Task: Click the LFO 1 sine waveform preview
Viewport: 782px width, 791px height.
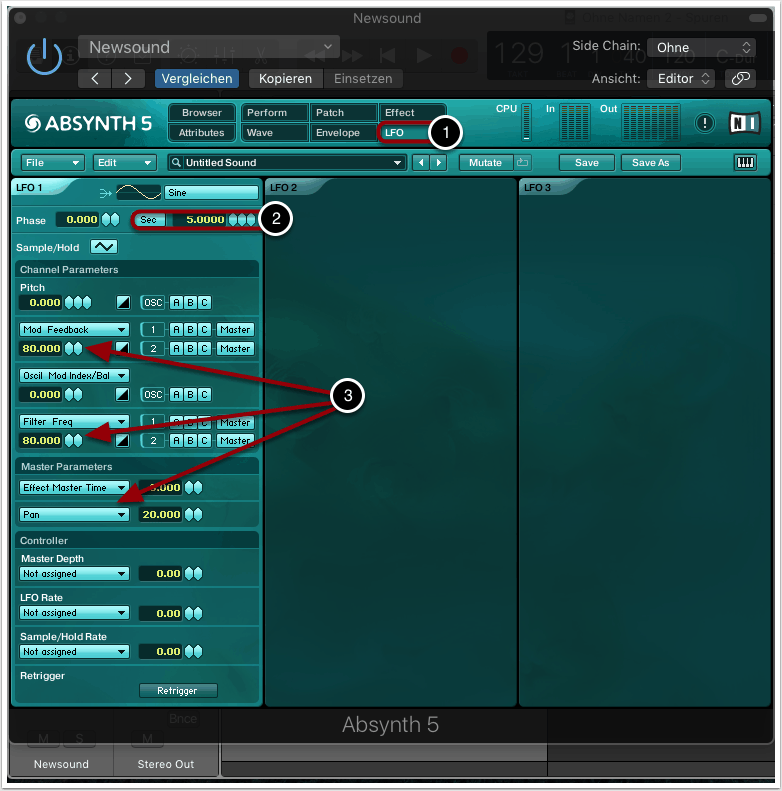Action: pyautogui.click(x=138, y=192)
